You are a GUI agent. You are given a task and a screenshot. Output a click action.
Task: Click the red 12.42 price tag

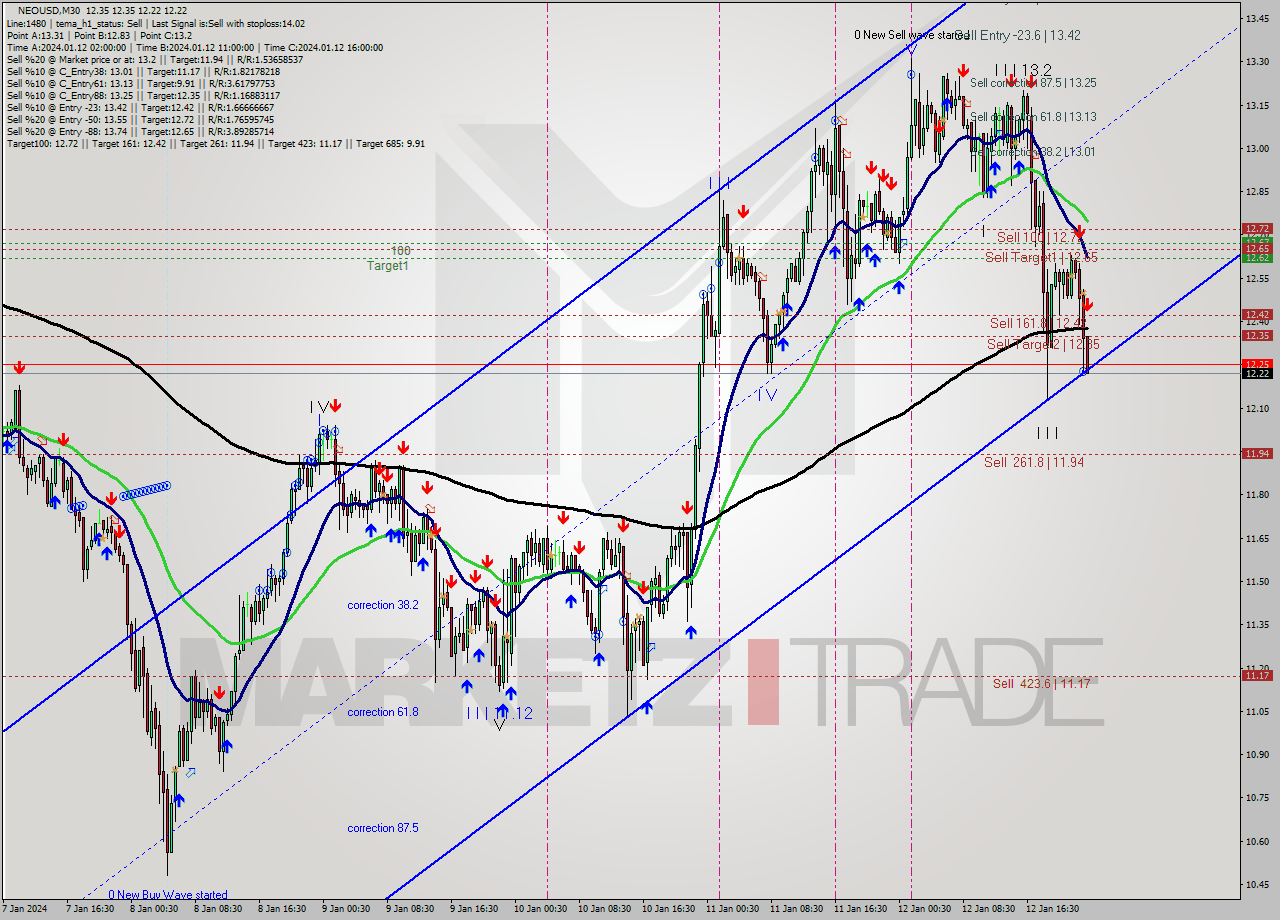(1257, 315)
